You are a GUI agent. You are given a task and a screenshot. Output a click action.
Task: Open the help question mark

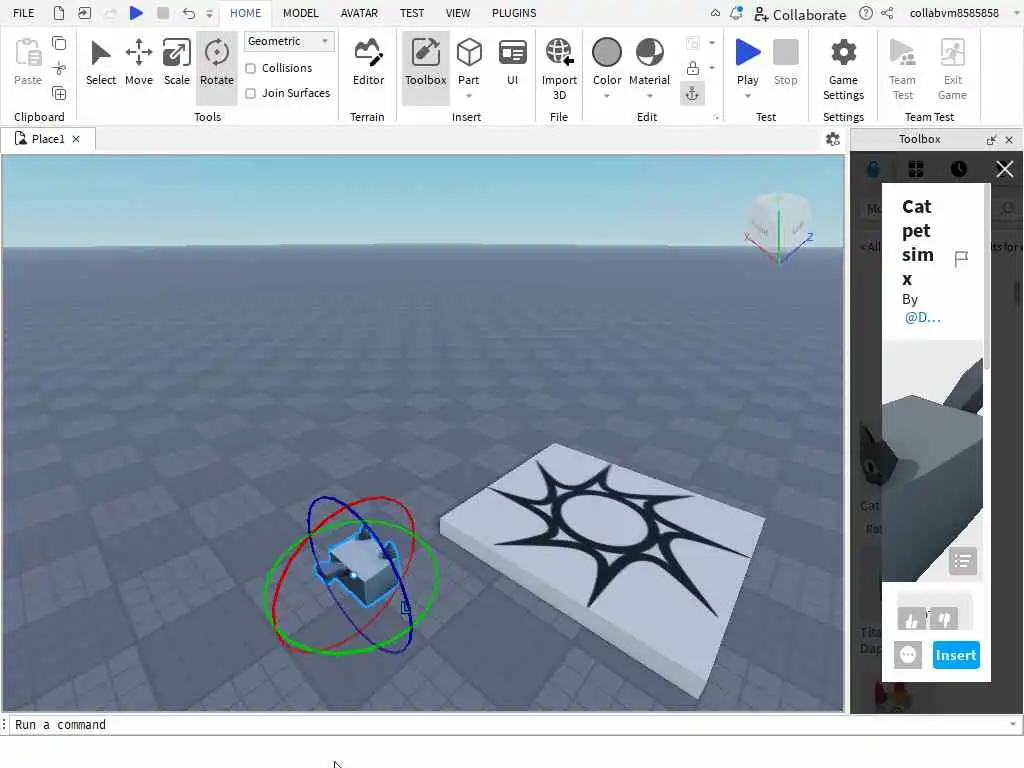[x=865, y=13]
